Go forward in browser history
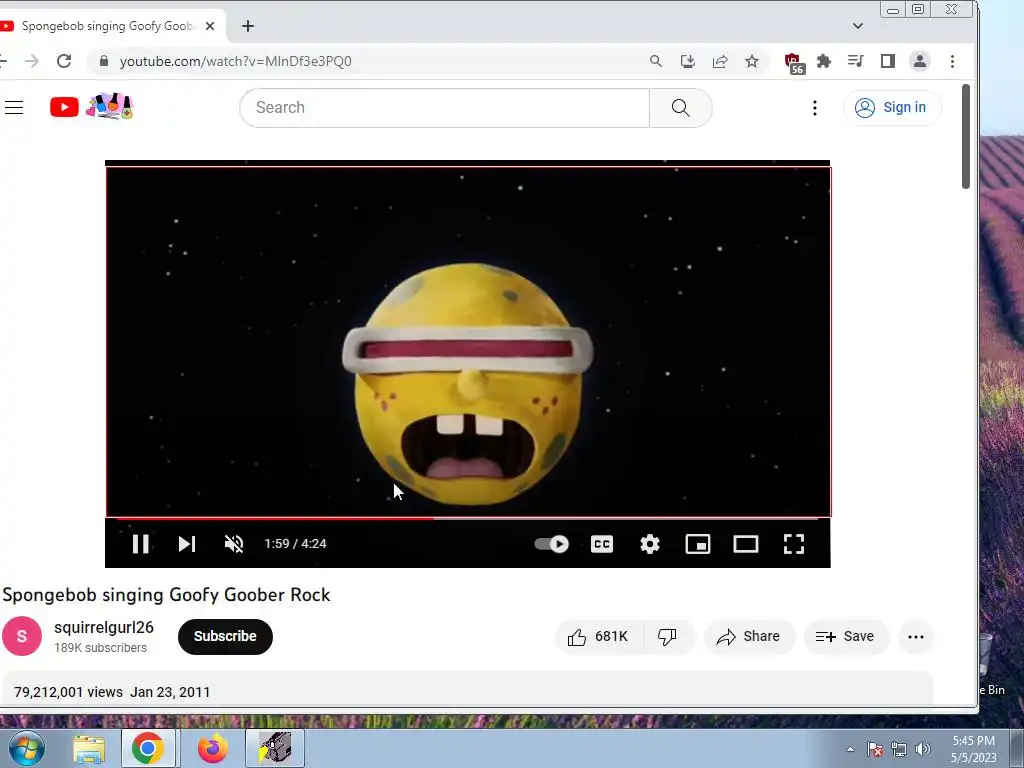1024x768 pixels. 32,61
